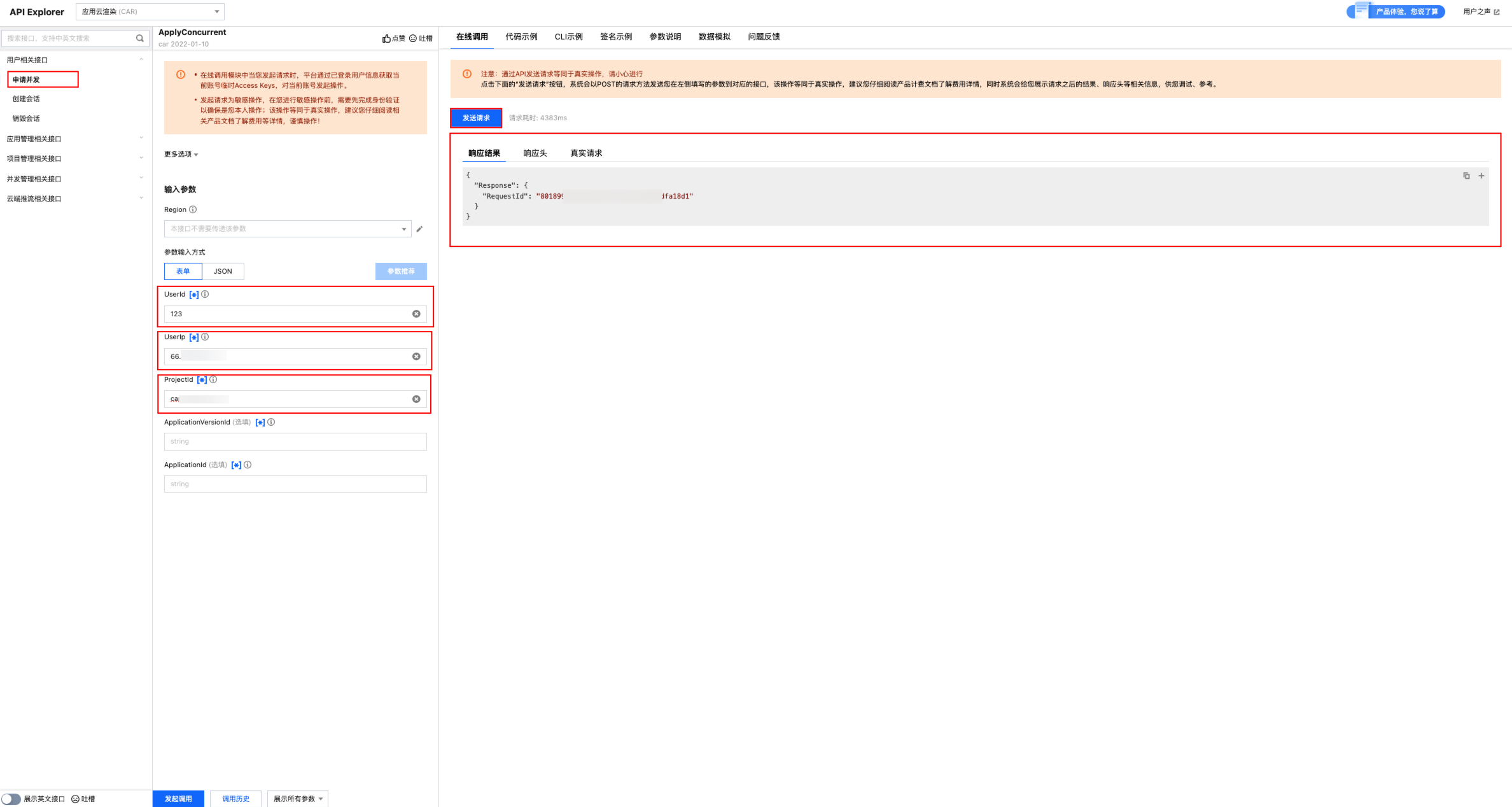This screenshot has height=807, width=1512.
Task: Clear the ProjectId field using X icon
Action: click(x=416, y=399)
